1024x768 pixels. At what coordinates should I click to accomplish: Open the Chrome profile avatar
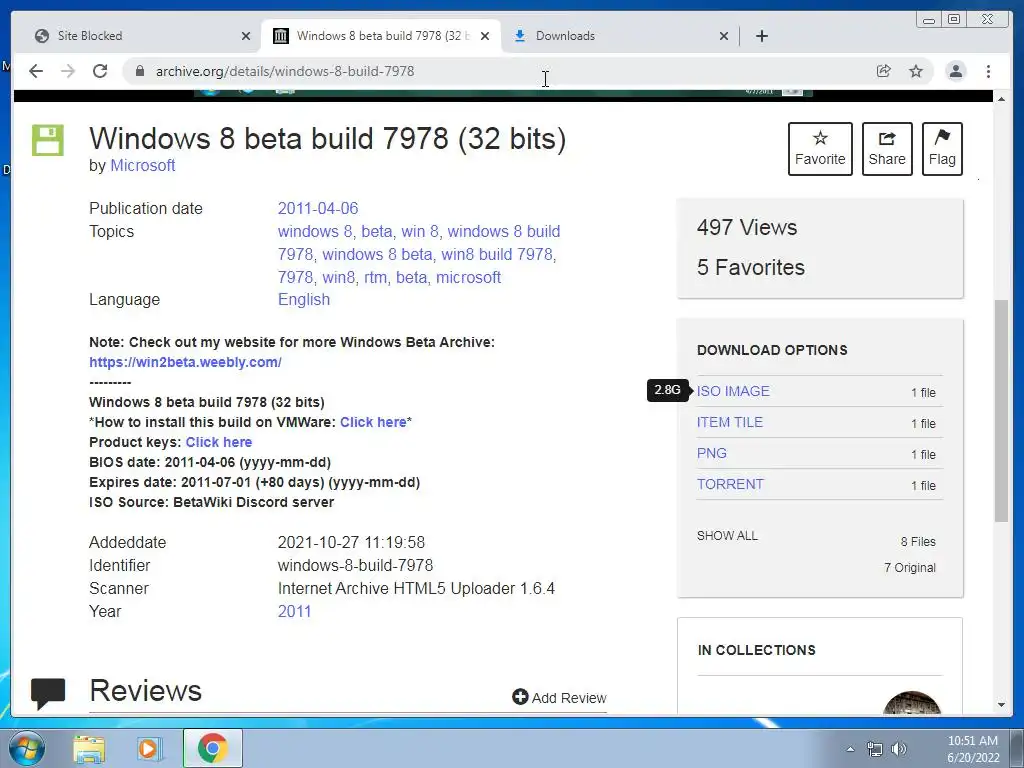pos(955,71)
